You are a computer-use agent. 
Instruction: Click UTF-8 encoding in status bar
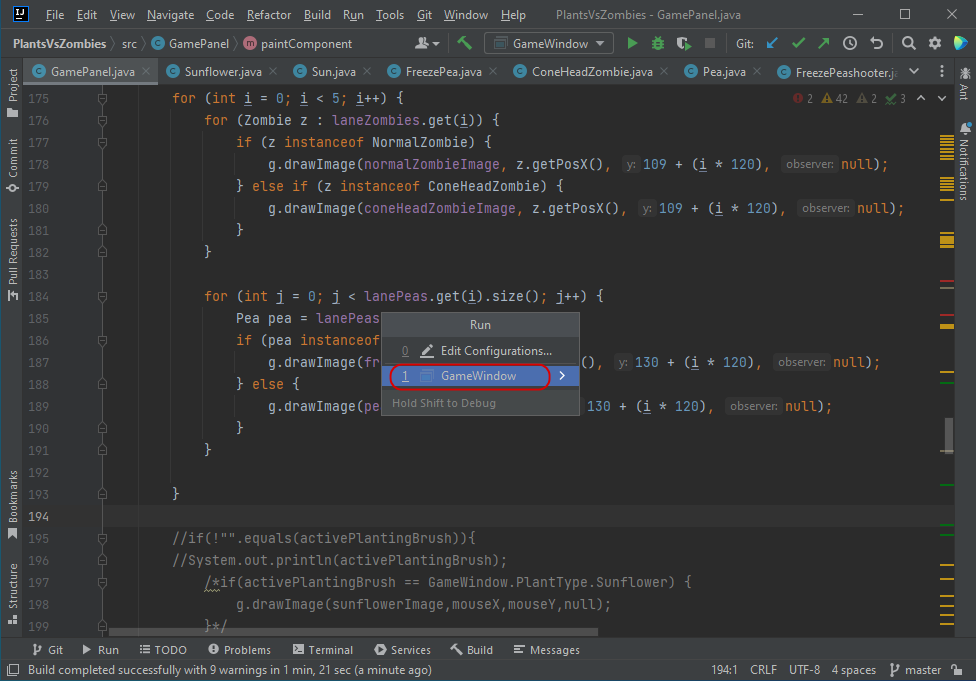pos(804,670)
